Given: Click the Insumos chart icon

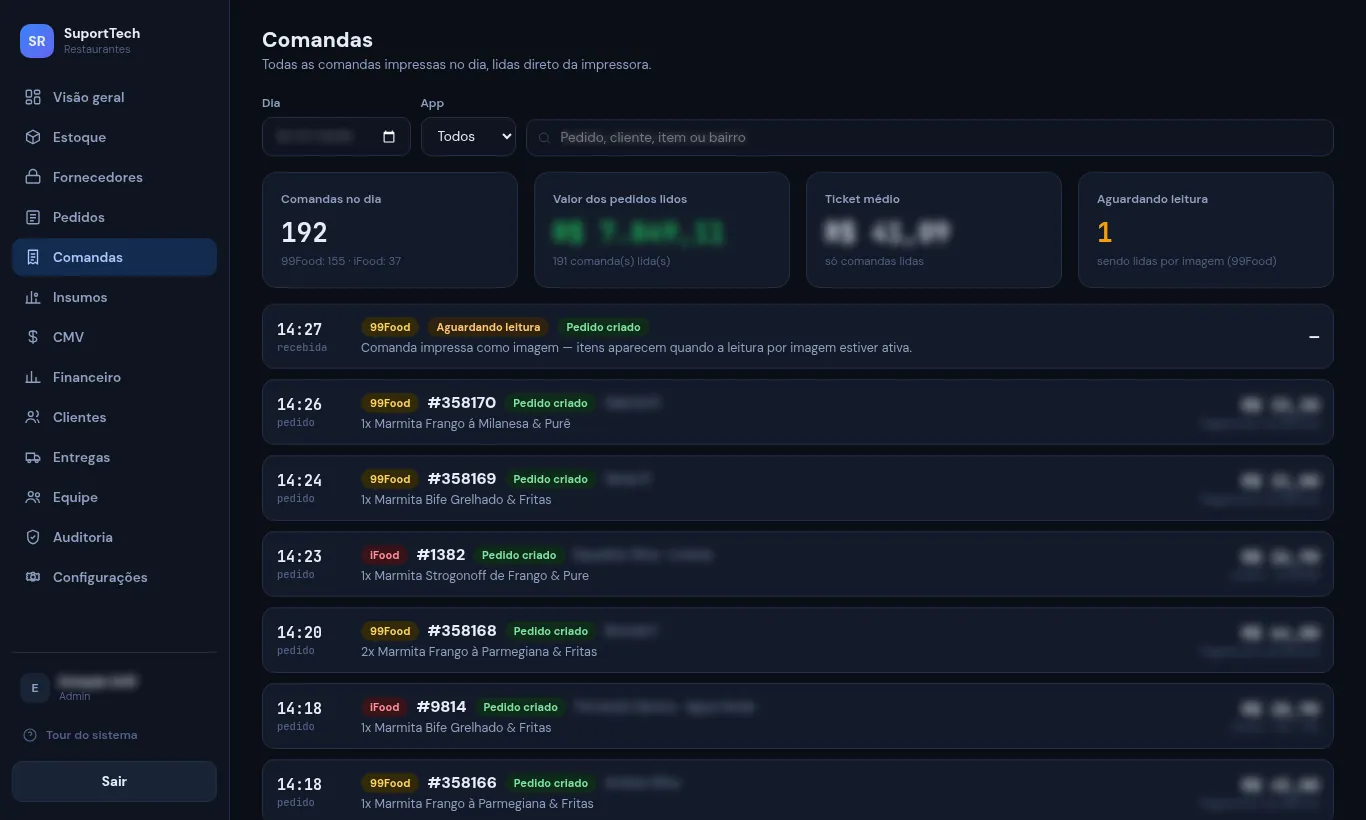Looking at the screenshot, I should 33,297.
